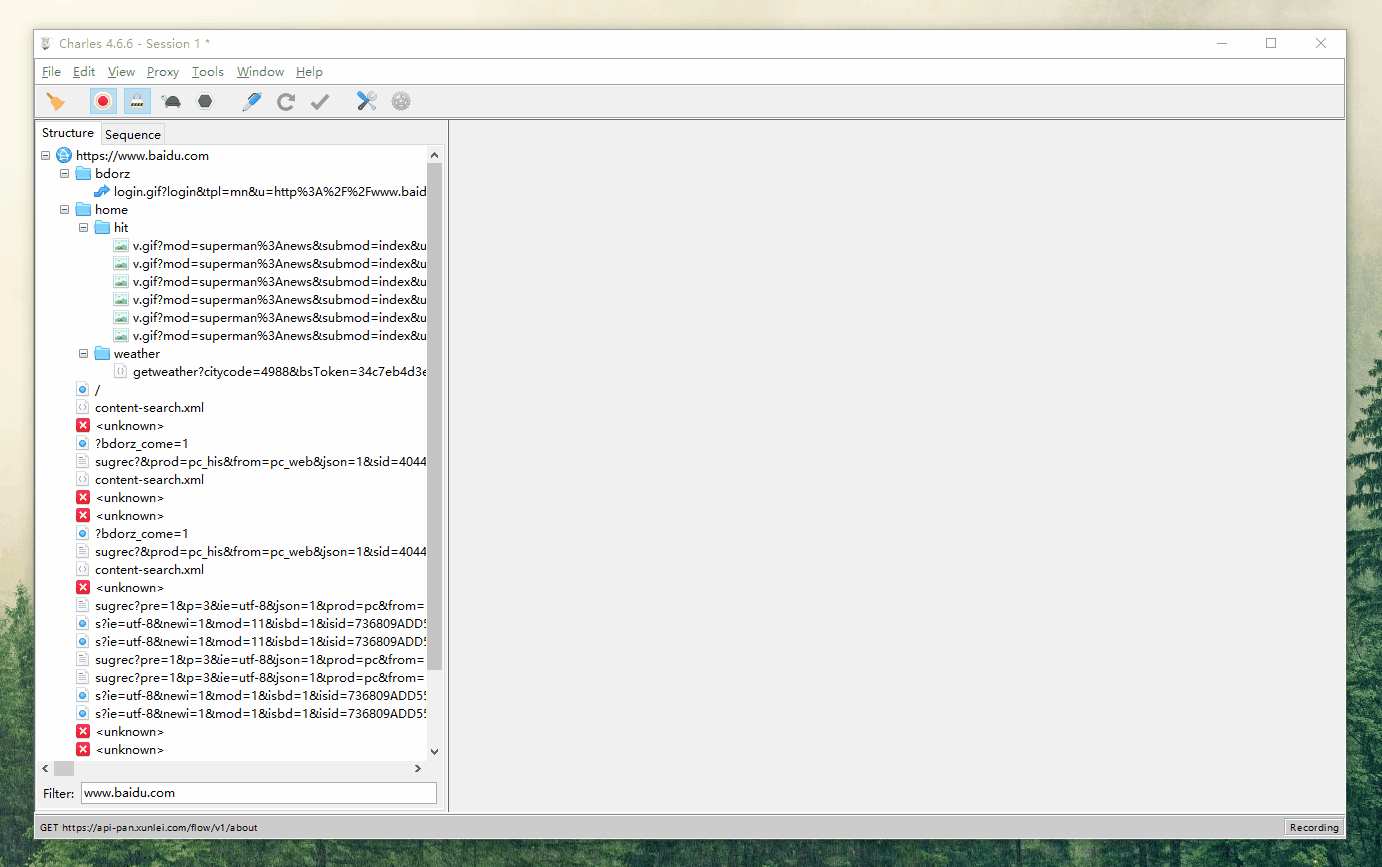Open Tools via the wrench and screwdriver icon

(x=367, y=101)
